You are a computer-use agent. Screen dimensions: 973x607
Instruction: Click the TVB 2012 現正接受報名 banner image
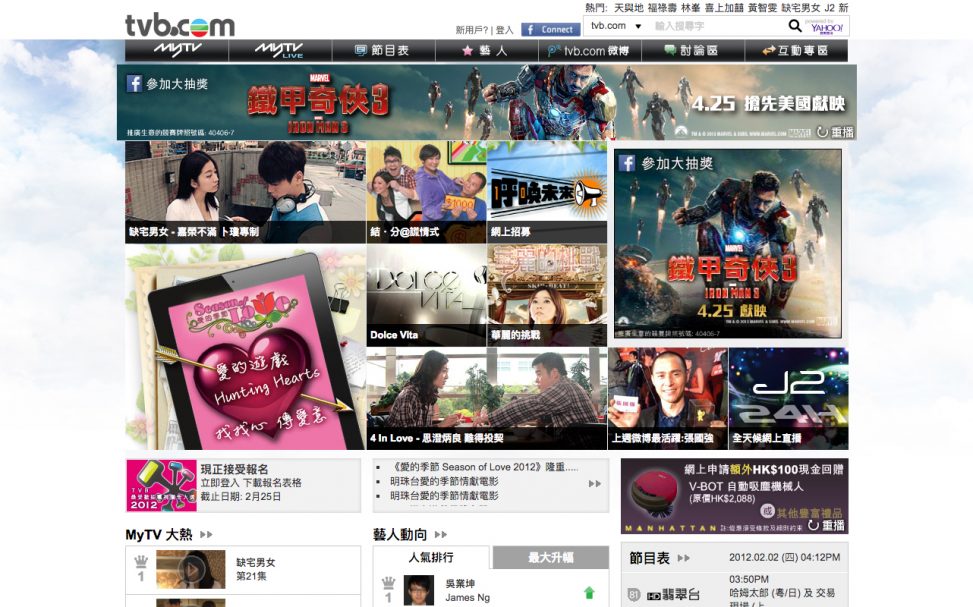coord(161,485)
